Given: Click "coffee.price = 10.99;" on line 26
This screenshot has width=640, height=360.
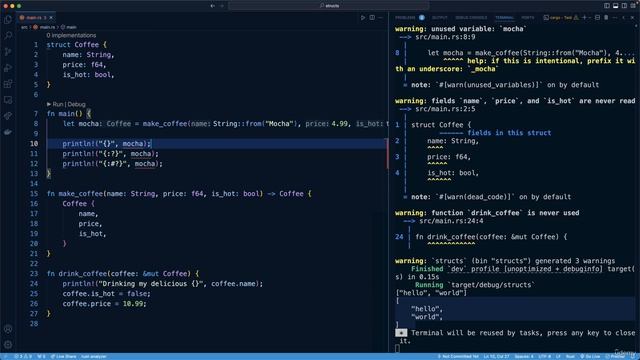Looking at the screenshot, I should [104, 304].
